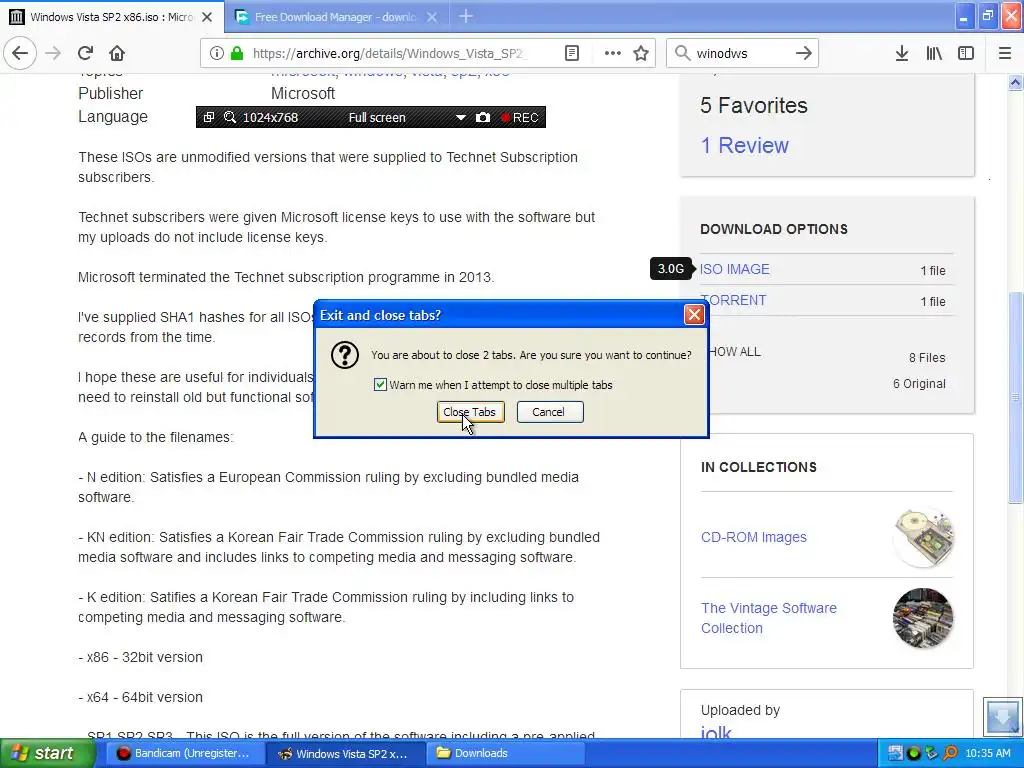
Task: Switch to Bandicam taskbar button
Action: pyautogui.click(x=183, y=753)
